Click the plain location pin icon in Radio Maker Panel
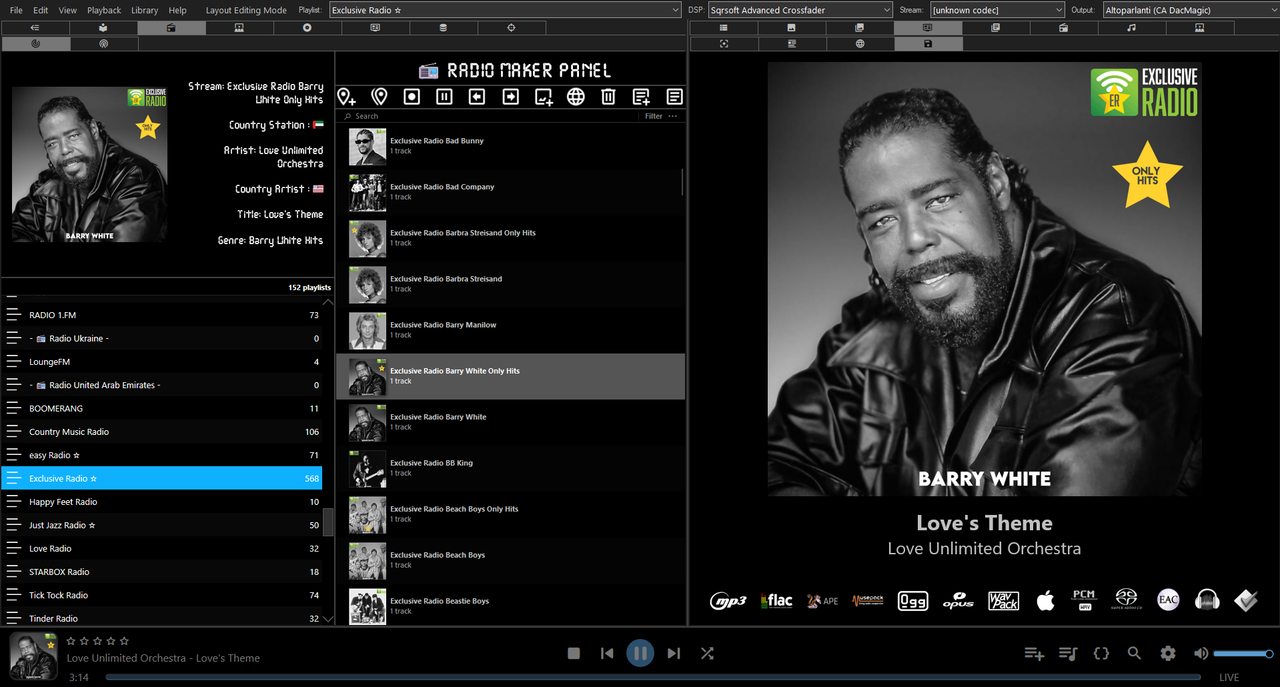 pos(379,97)
